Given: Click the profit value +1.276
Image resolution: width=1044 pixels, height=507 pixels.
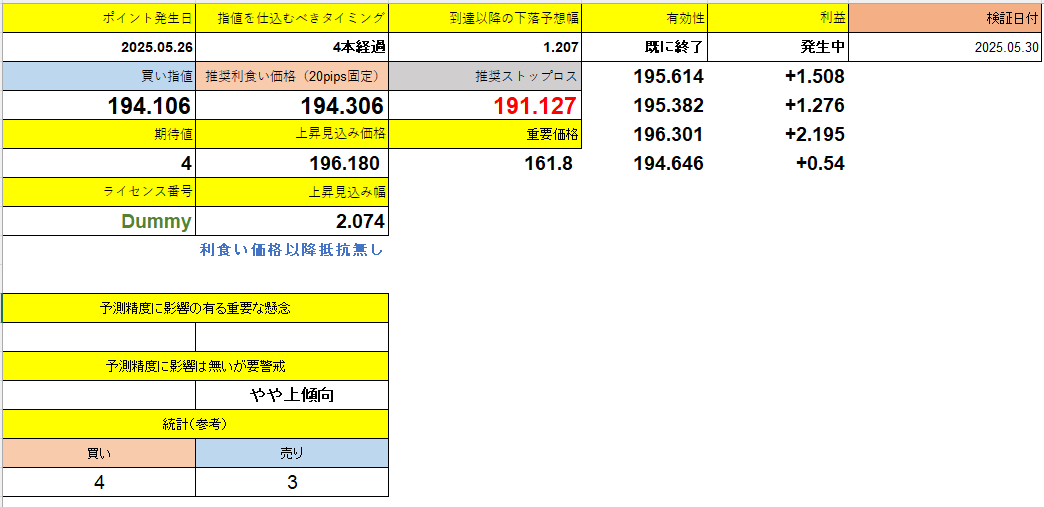Looking at the screenshot, I should click(x=814, y=105).
